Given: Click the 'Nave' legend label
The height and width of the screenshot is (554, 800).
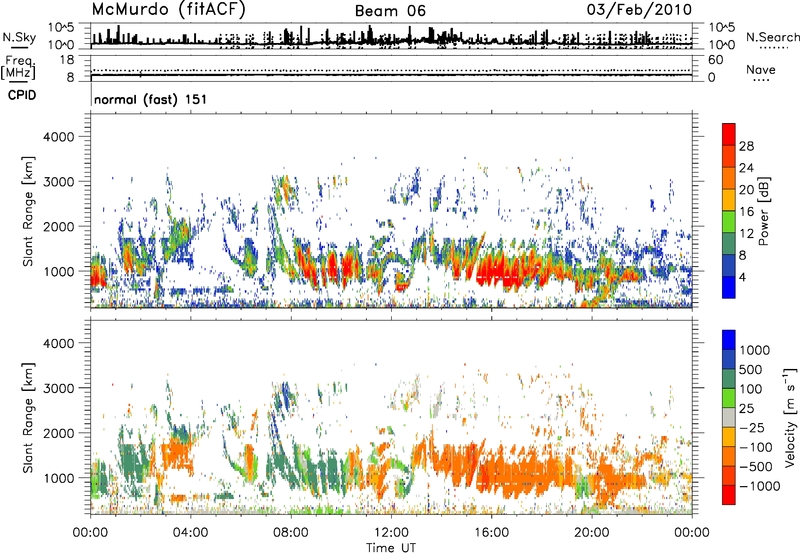Looking at the screenshot, I should point(761,69).
